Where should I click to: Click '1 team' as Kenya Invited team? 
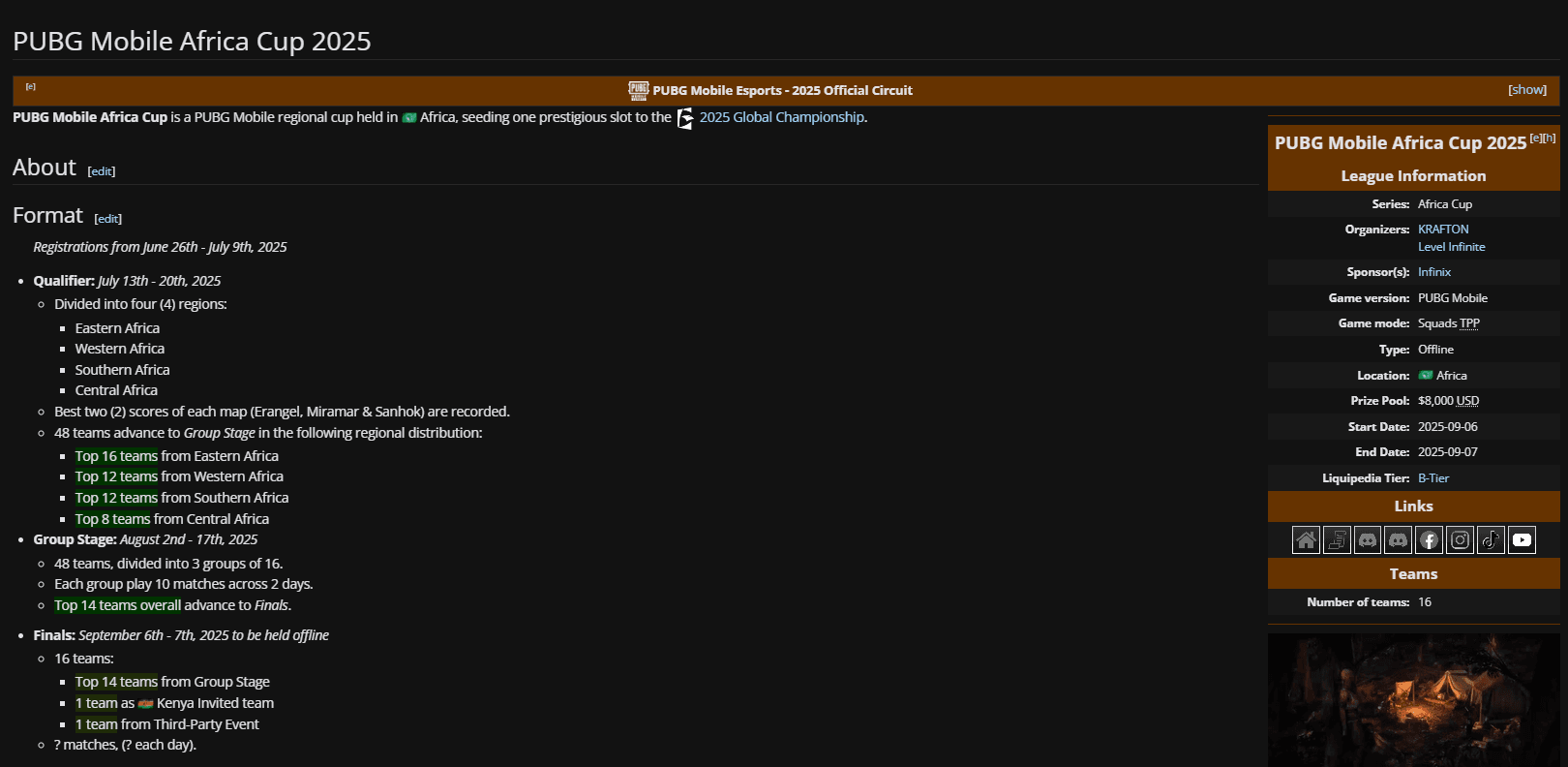point(96,703)
